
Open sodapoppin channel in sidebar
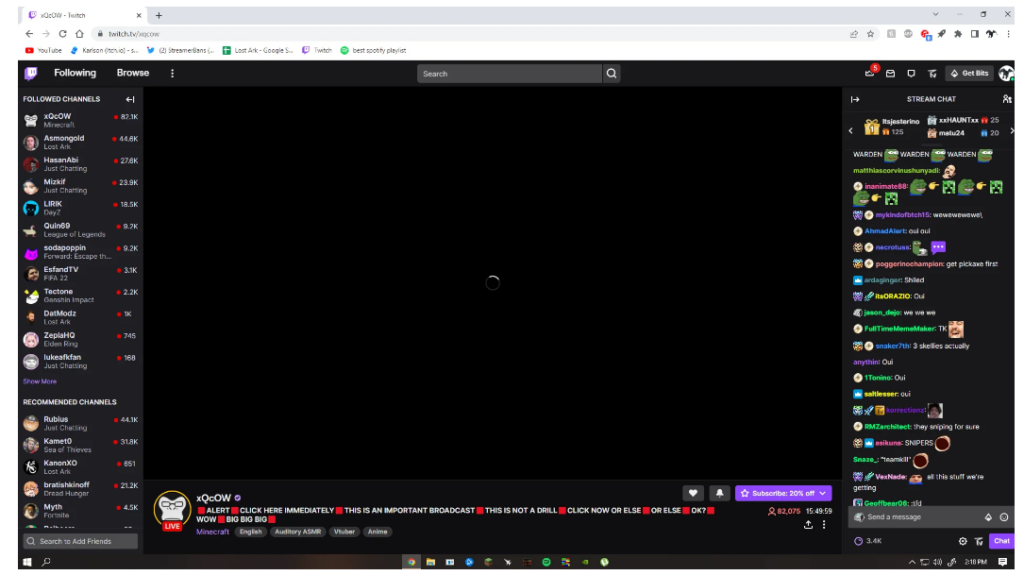click(80, 252)
